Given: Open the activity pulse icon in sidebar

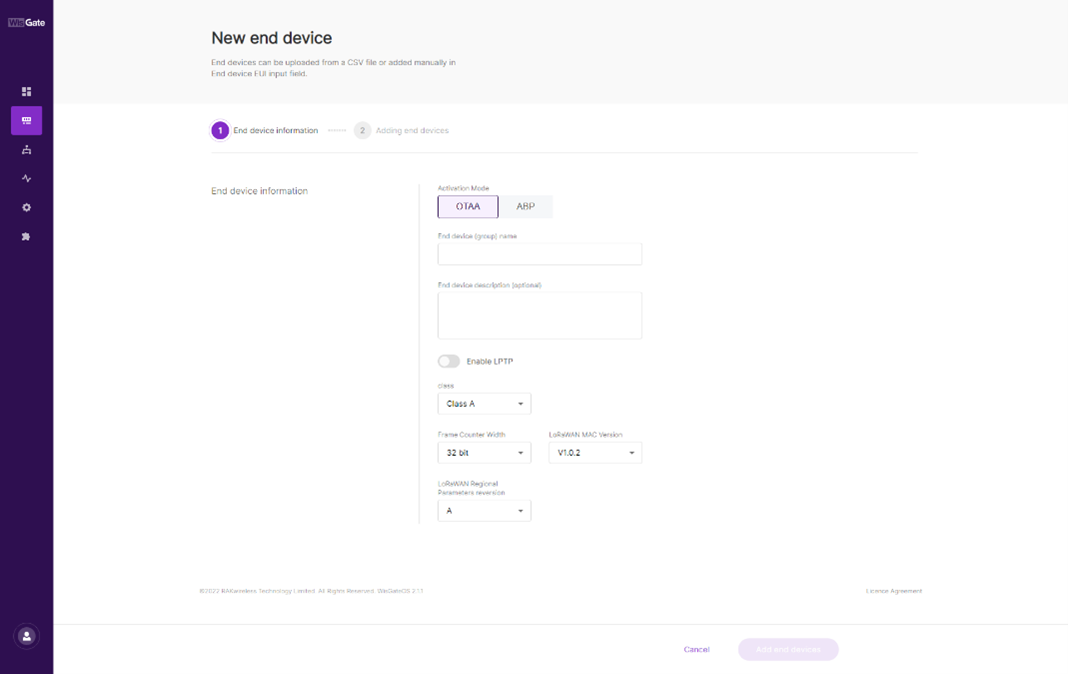Looking at the screenshot, I should [27, 178].
